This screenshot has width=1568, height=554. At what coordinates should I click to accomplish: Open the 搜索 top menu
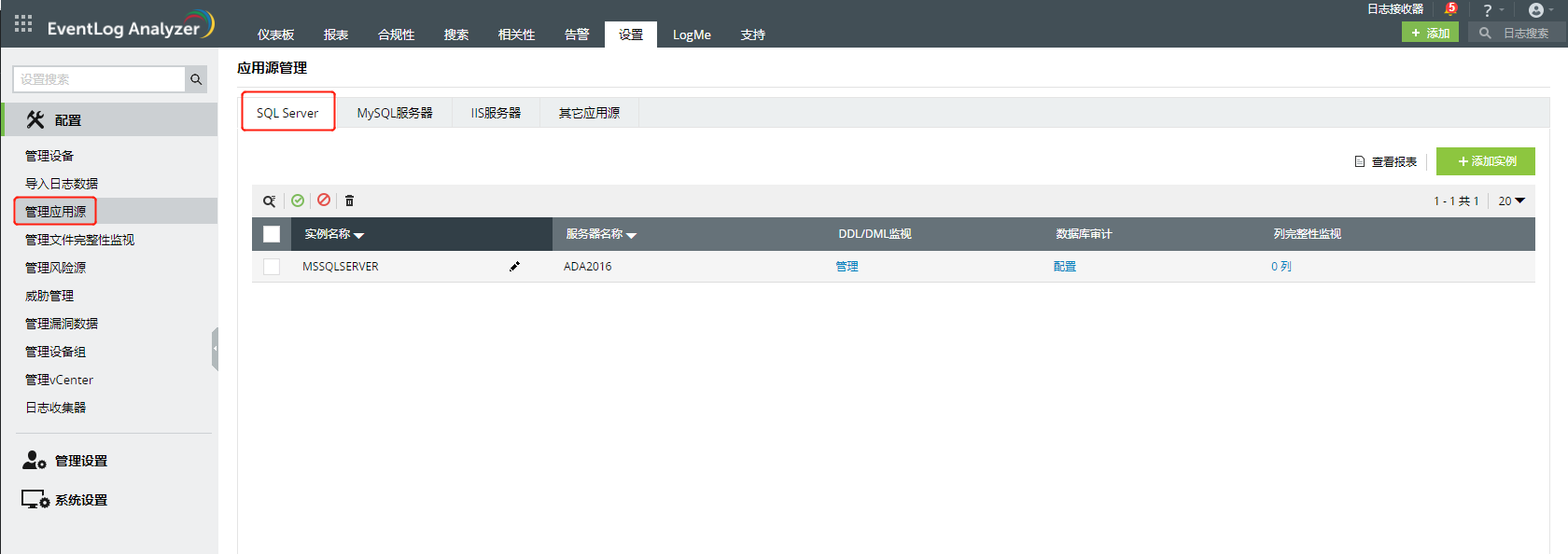tap(456, 35)
